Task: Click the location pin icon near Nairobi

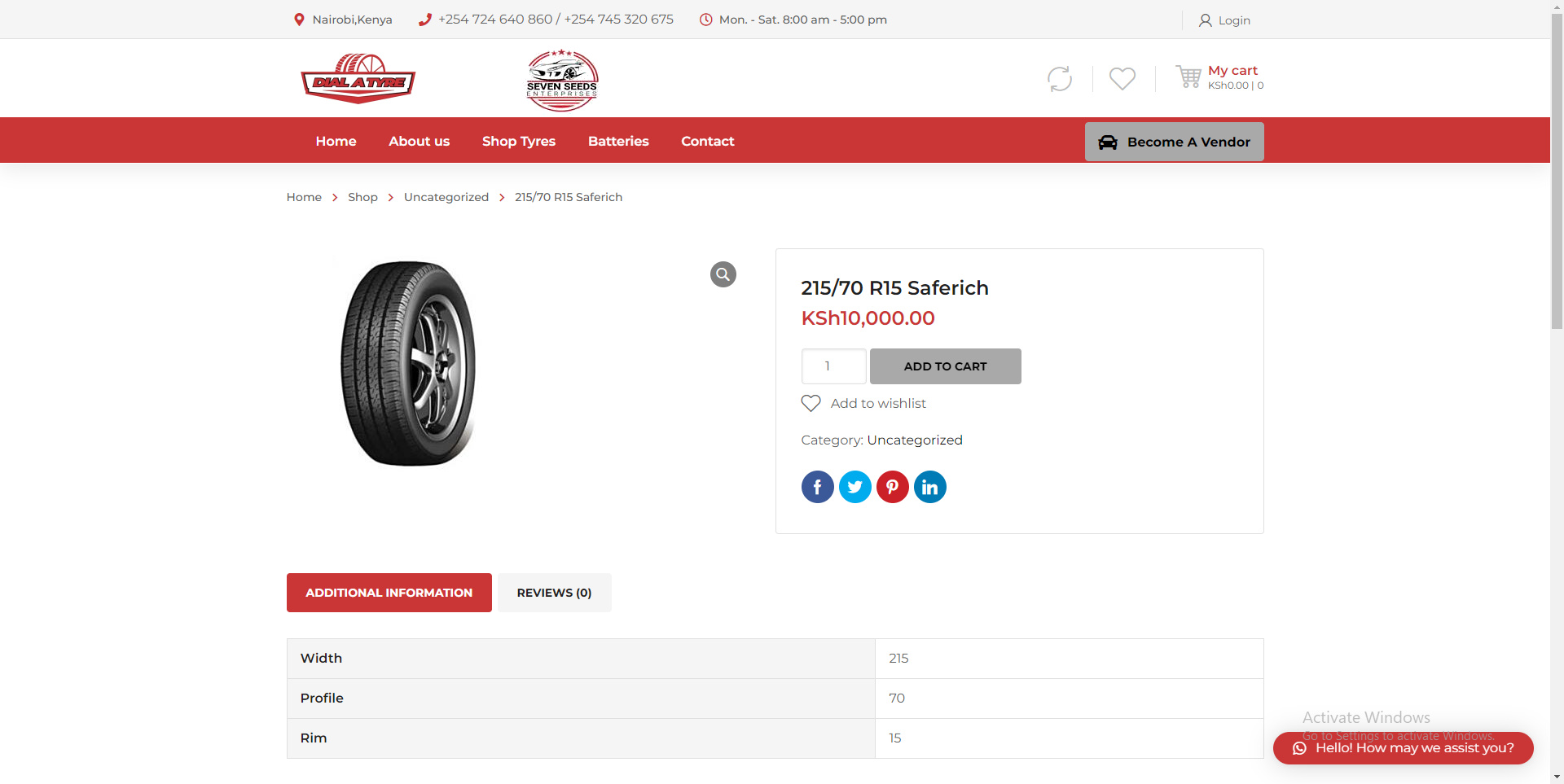Action: [299, 20]
